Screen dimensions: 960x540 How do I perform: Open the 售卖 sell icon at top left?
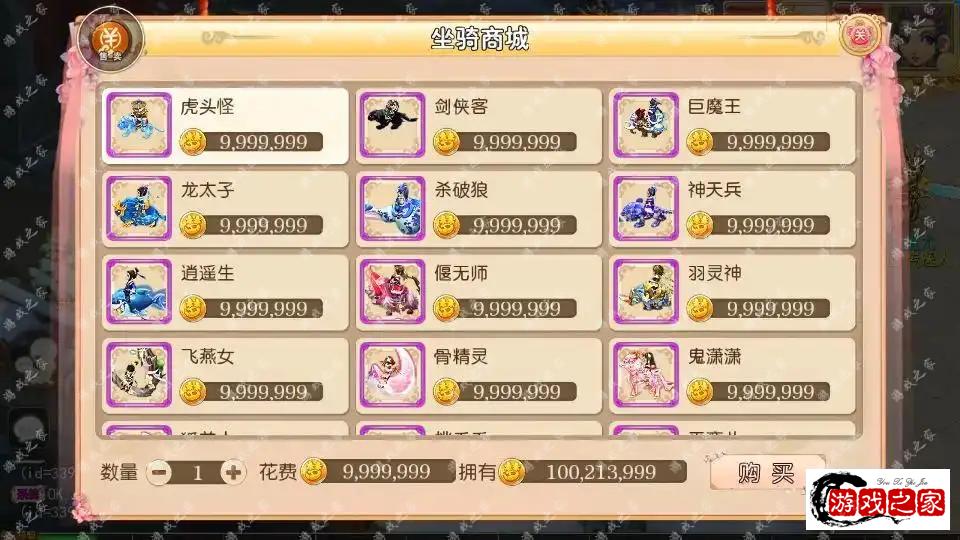111,40
